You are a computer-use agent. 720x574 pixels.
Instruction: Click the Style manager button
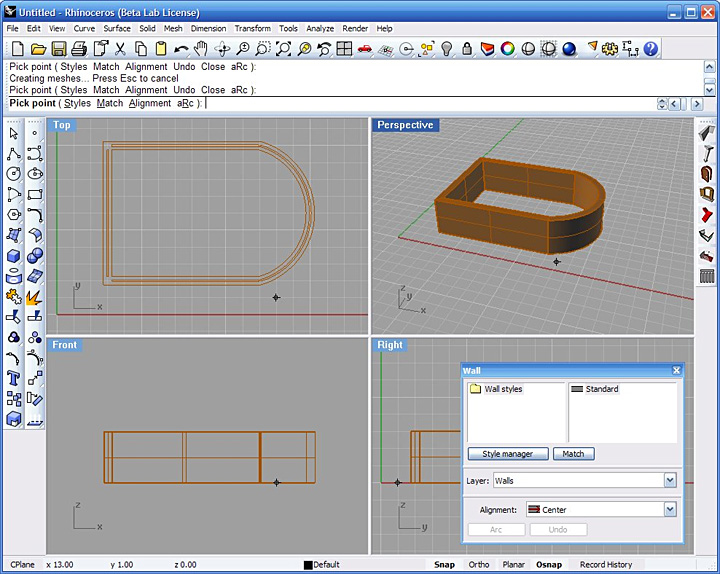[x=508, y=454]
